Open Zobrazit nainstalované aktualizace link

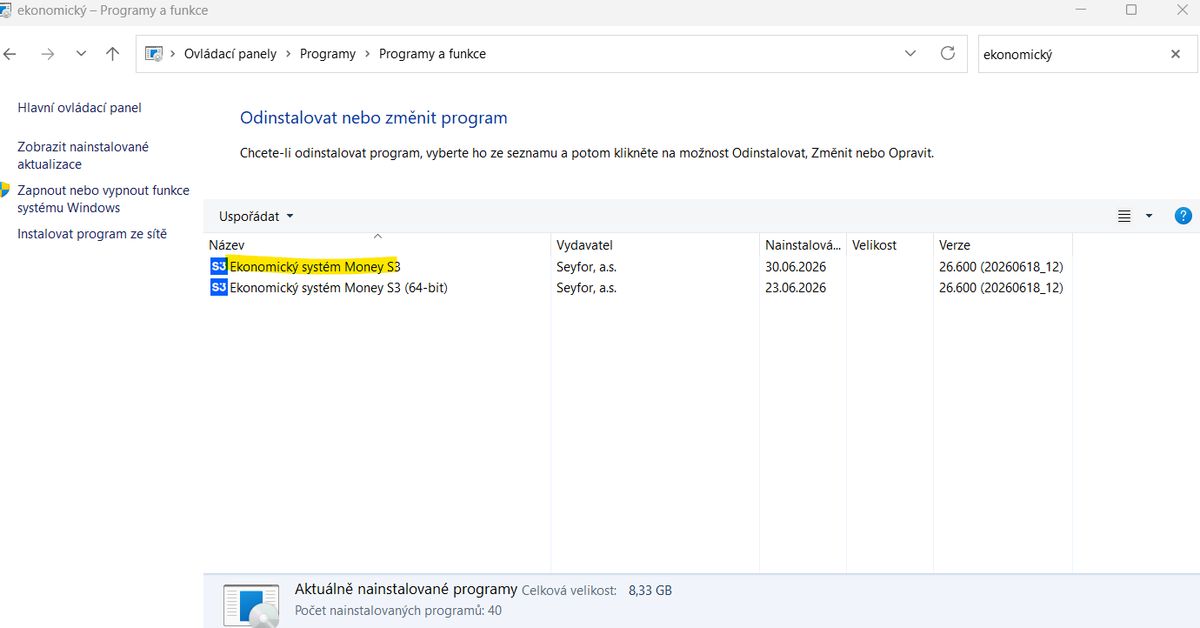pos(83,155)
